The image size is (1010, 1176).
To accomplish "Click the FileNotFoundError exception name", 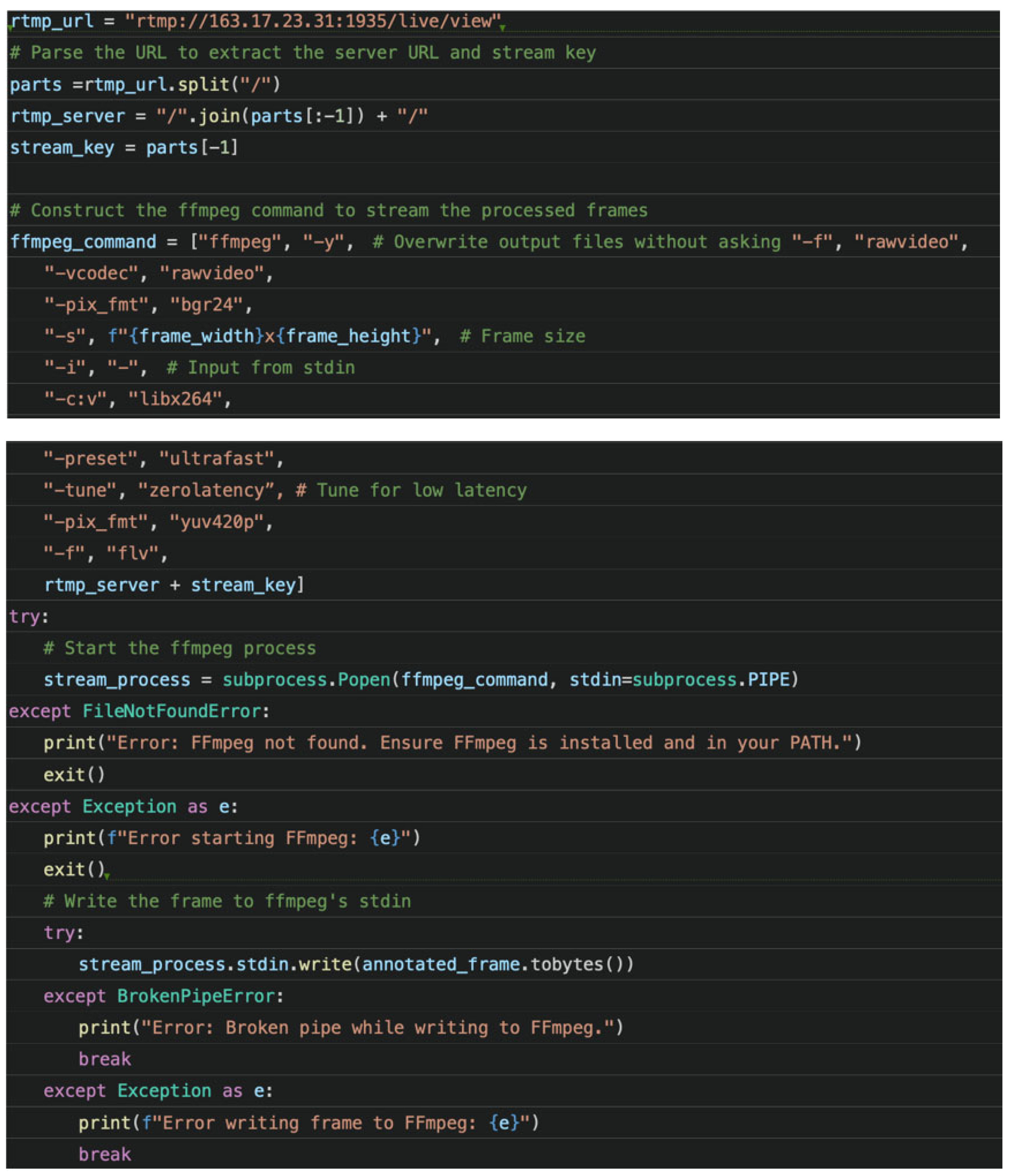I will [x=171, y=711].
